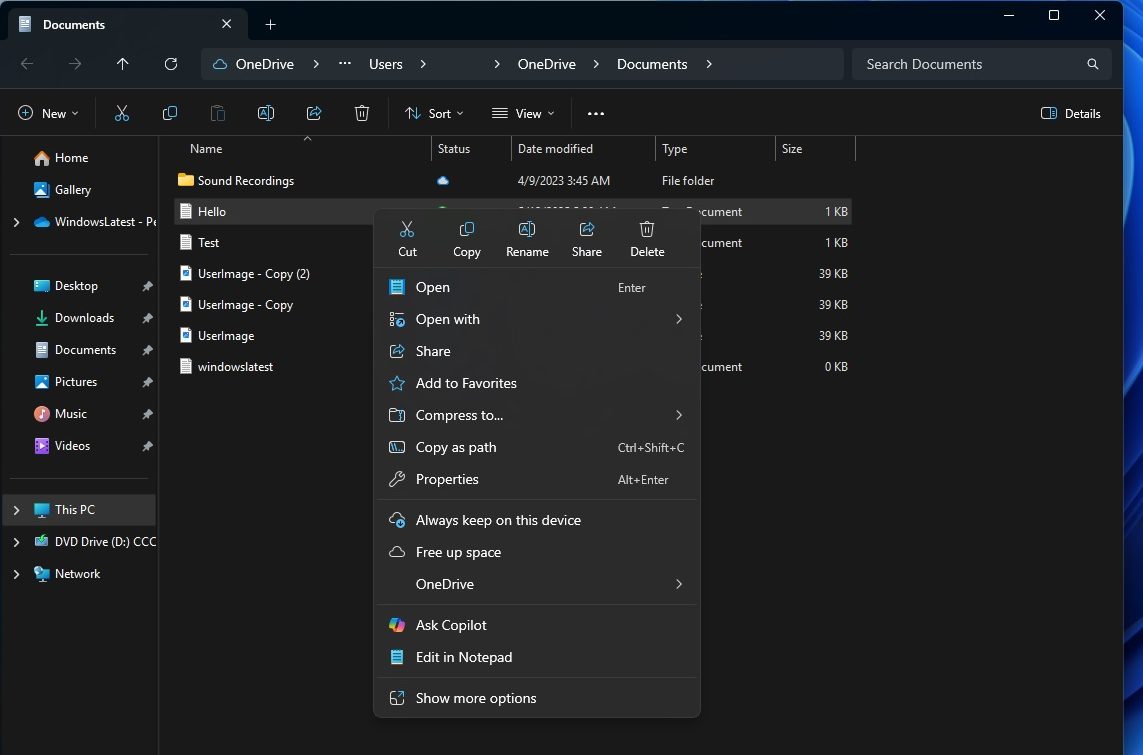
Task: Open the View dropdown menu
Action: coord(523,113)
